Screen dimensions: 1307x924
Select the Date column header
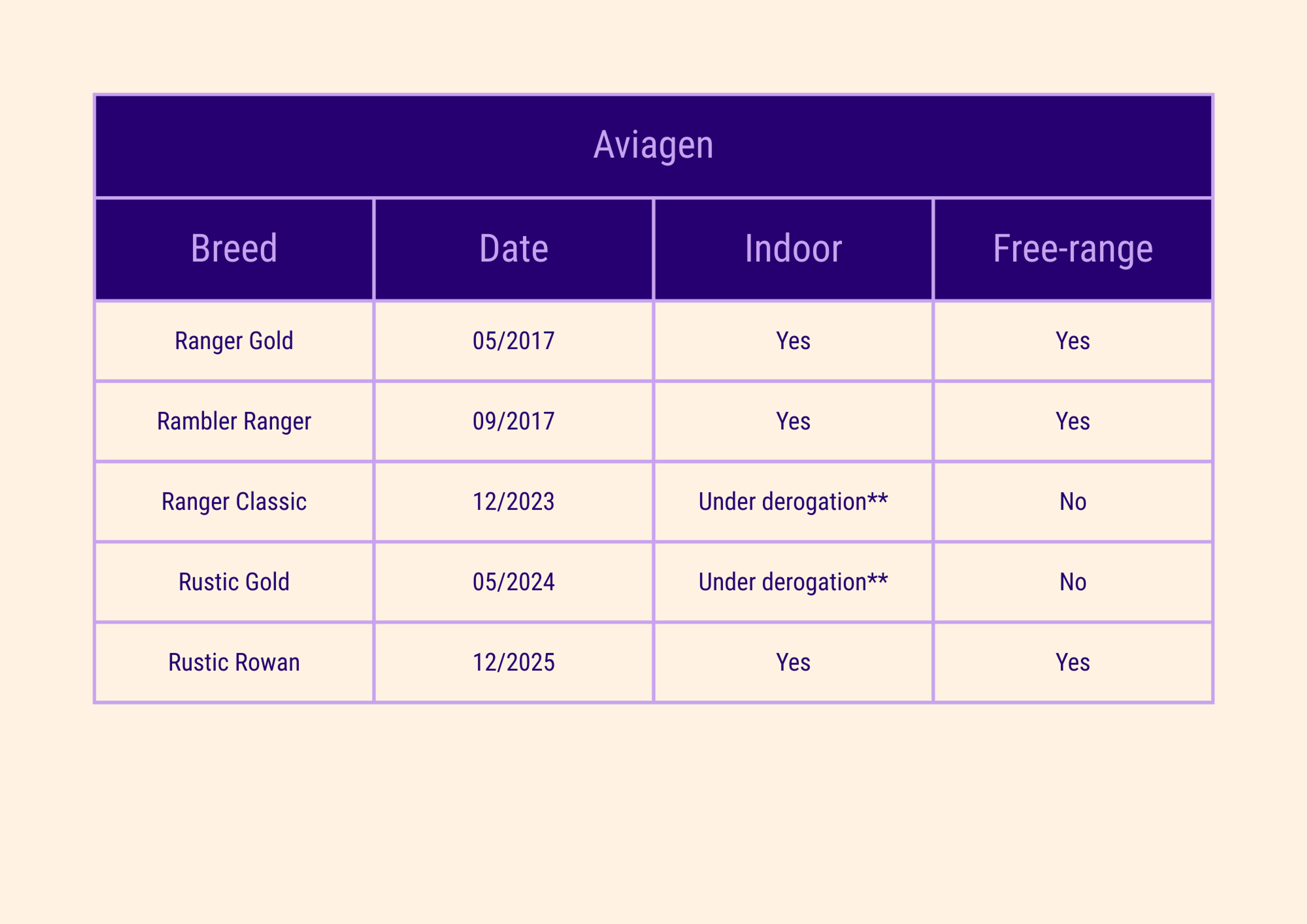tap(514, 249)
